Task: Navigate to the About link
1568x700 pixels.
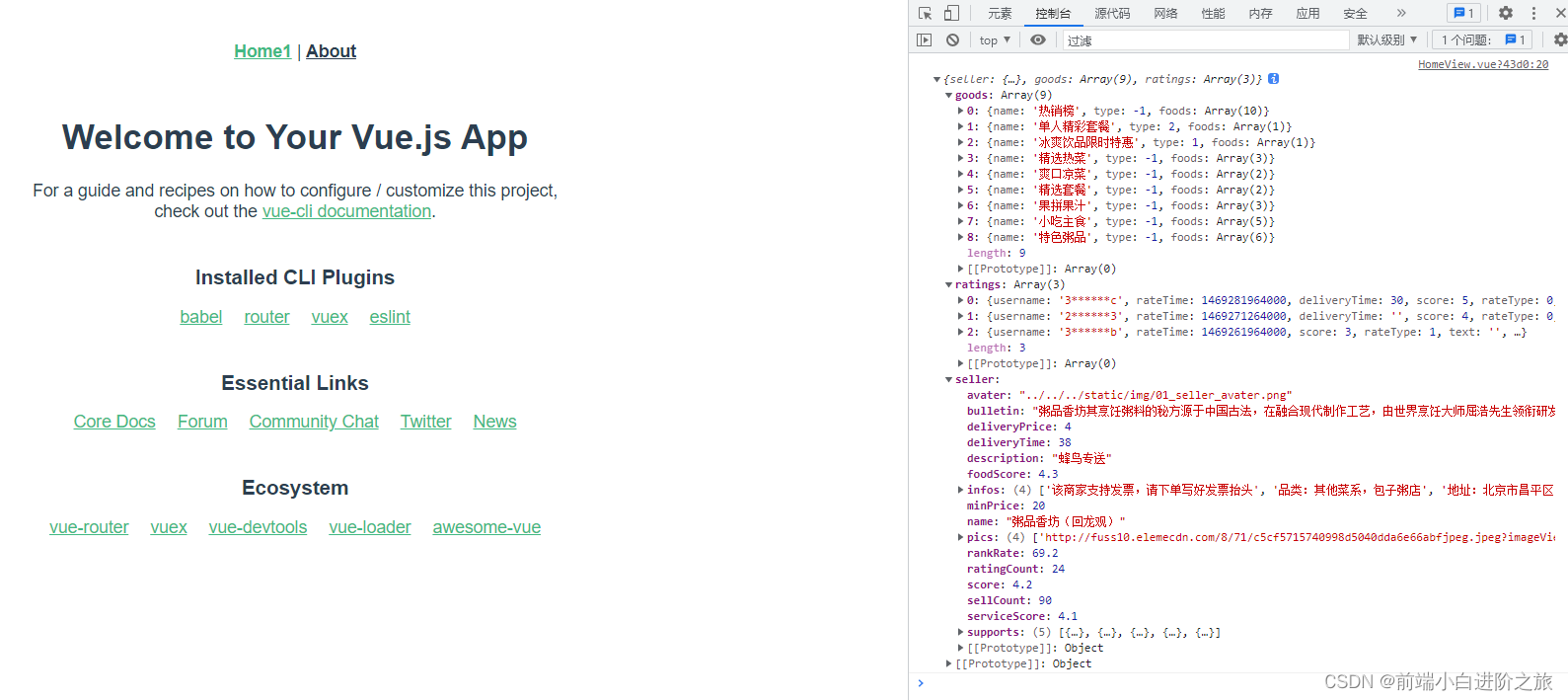Action: (x=331, y=51)
